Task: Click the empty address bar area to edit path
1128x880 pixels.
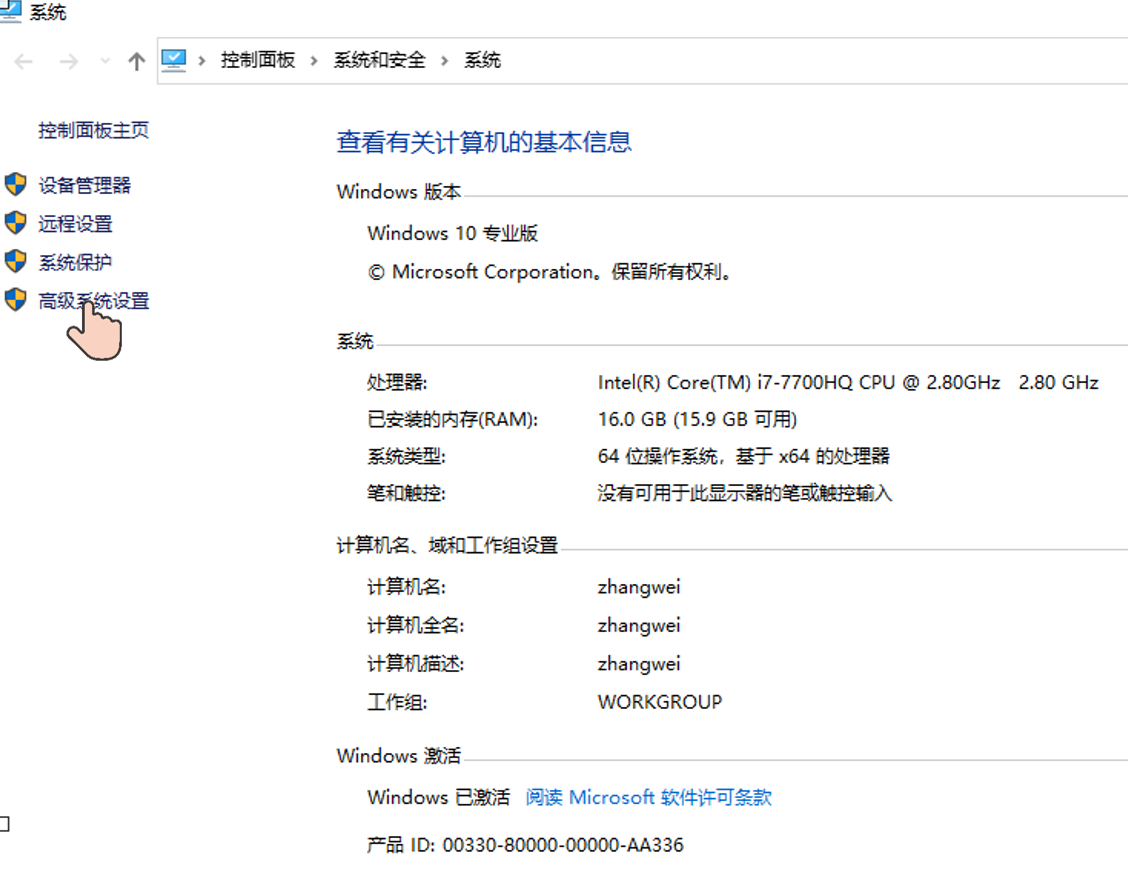Action: [800, 60]
